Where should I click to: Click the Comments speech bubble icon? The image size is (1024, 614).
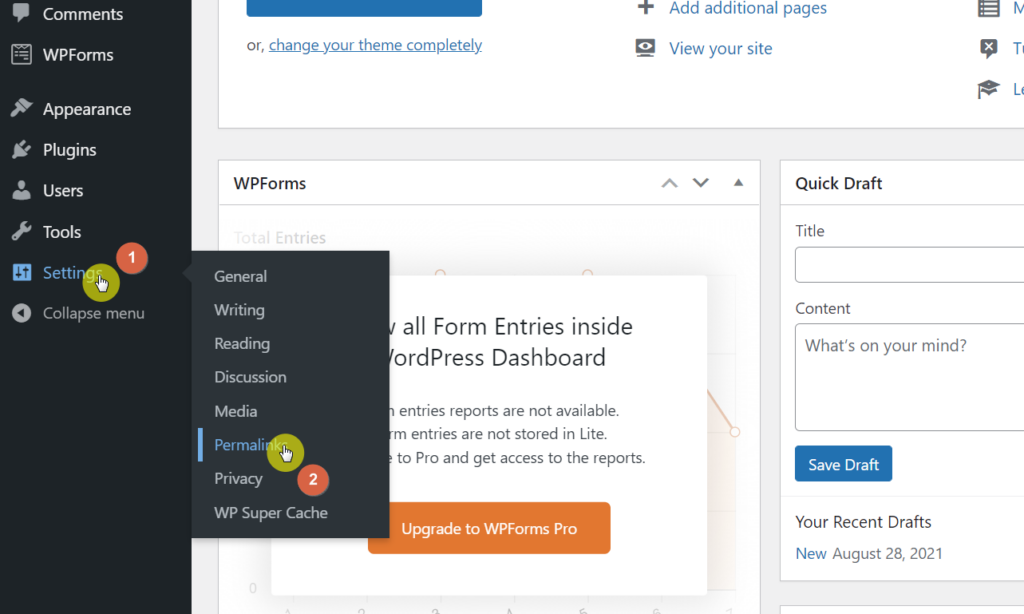click(21, 13)
